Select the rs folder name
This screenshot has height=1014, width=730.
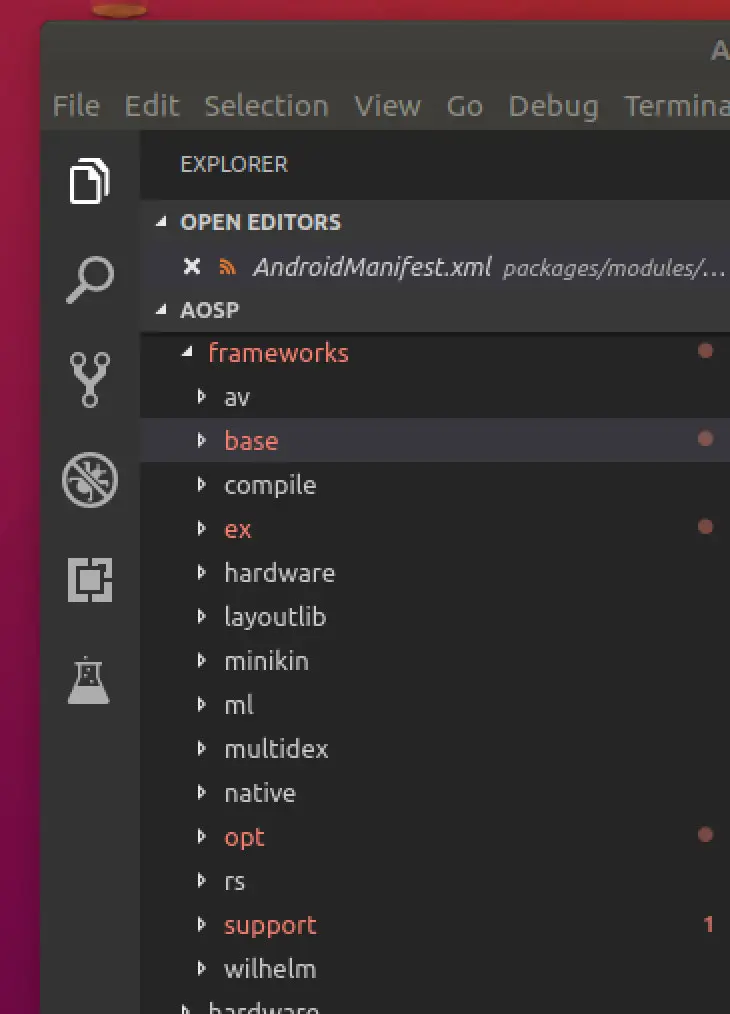point(234,881)
